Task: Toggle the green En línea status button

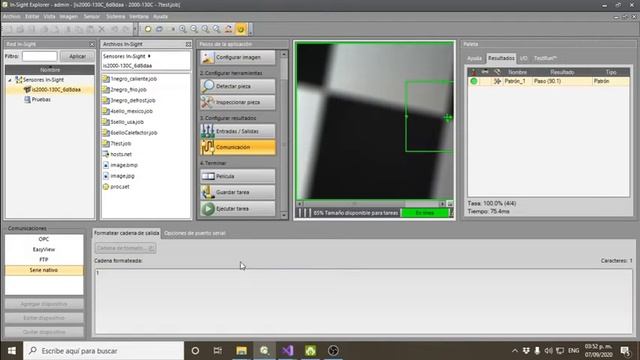Action: 425,213
